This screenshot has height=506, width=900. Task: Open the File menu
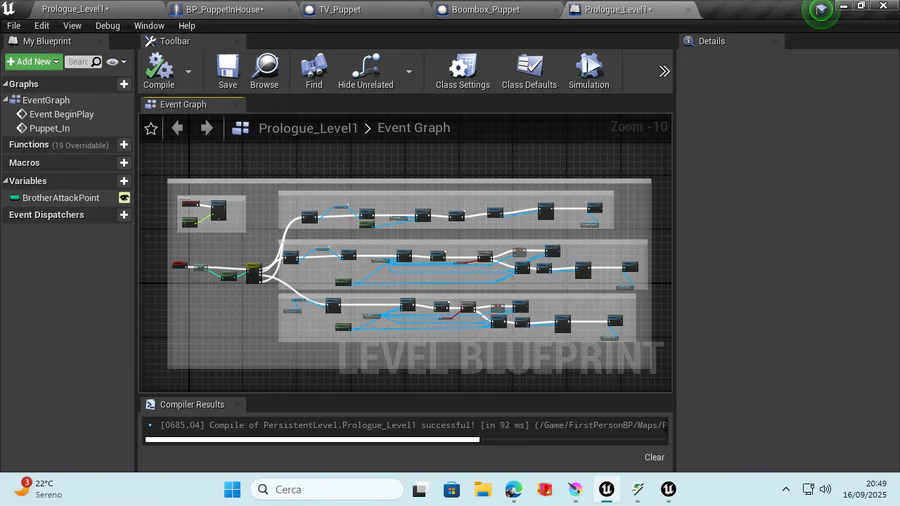pos(14,26)
